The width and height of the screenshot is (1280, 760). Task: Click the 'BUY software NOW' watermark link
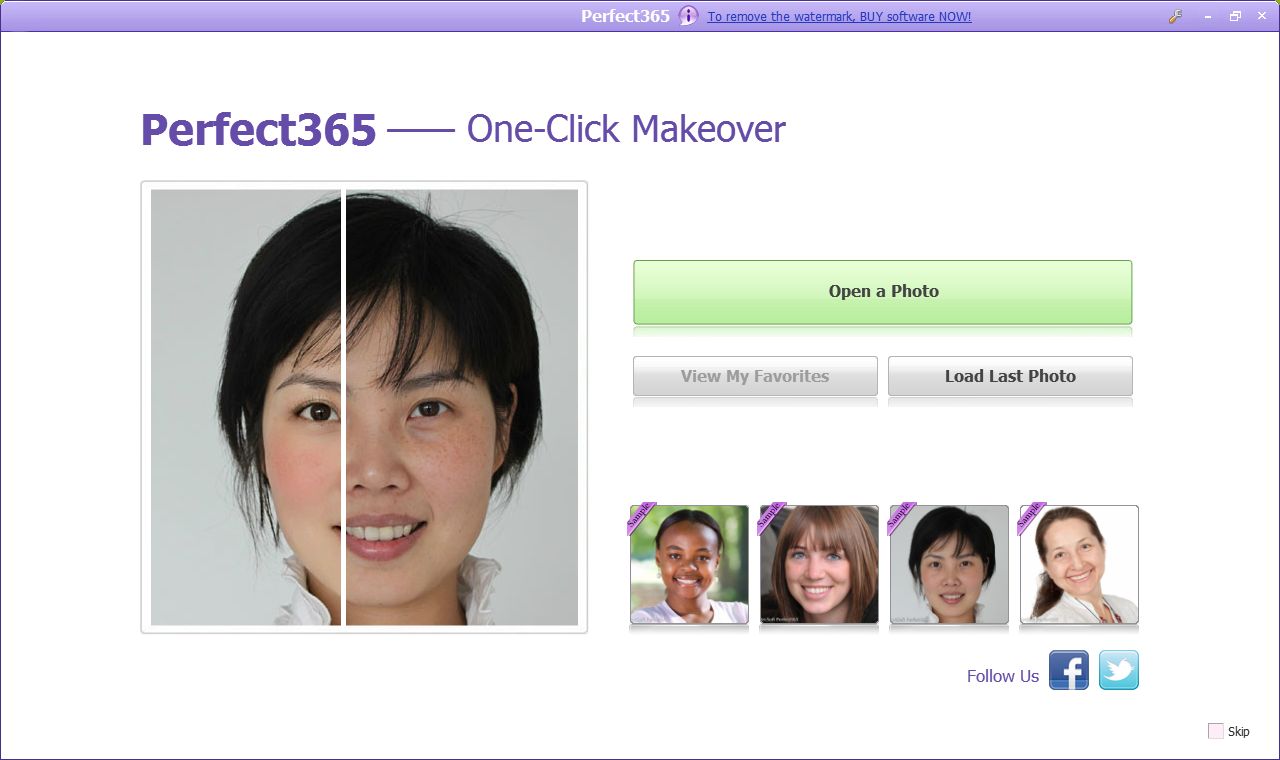(x=839, y=17)
